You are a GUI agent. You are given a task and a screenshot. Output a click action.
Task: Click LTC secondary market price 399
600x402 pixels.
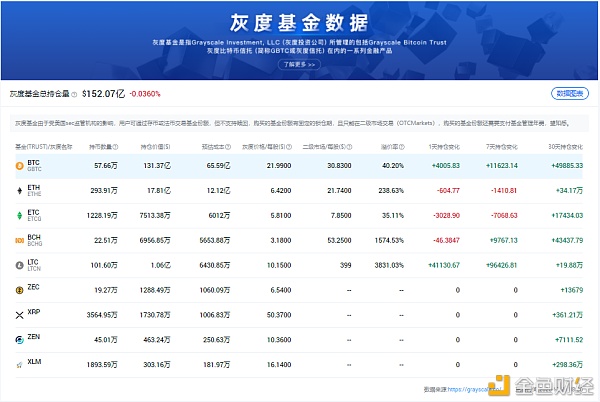346,265
